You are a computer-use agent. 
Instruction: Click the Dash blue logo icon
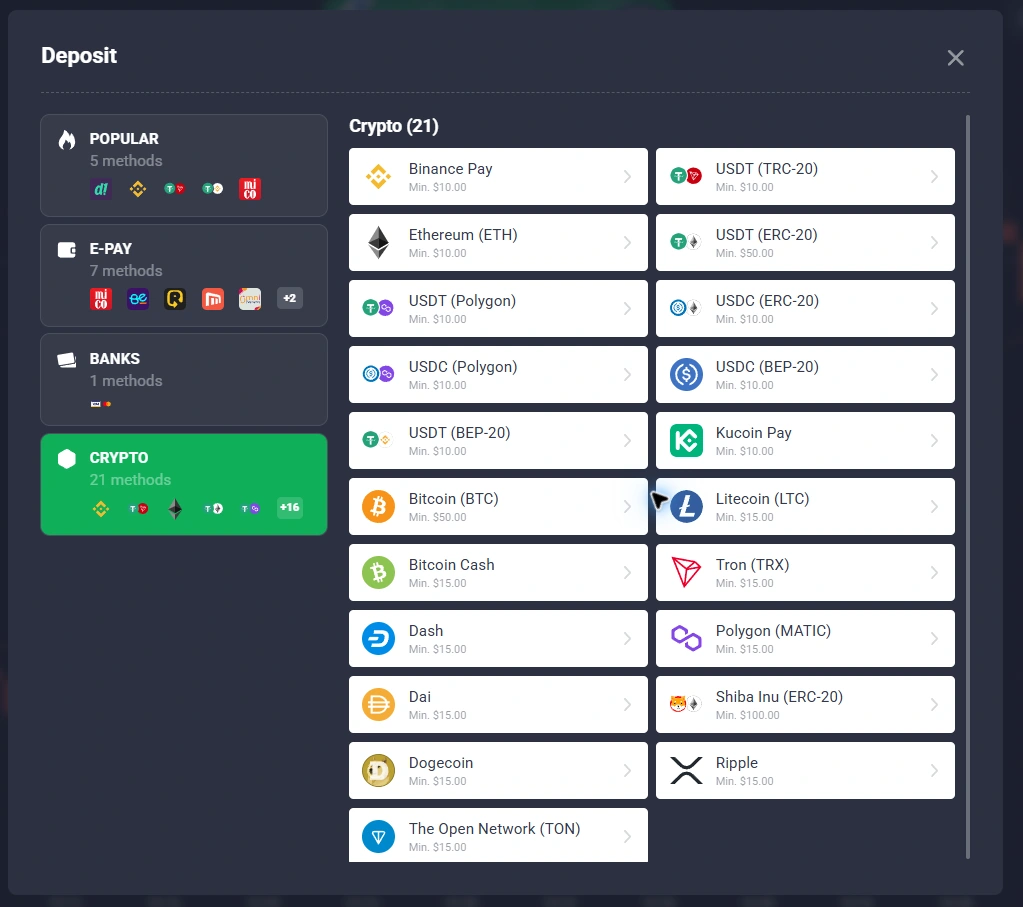378,638
